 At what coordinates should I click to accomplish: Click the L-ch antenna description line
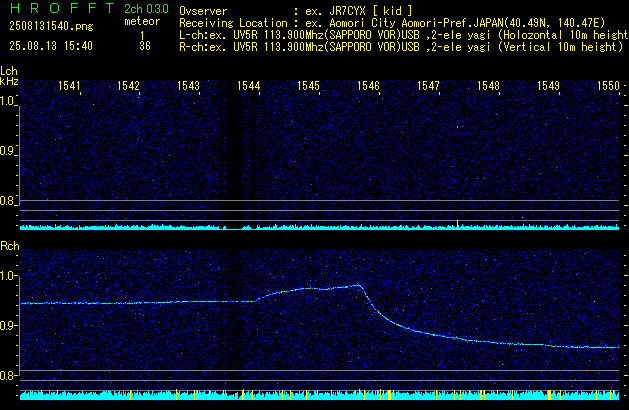click(404, 35)
